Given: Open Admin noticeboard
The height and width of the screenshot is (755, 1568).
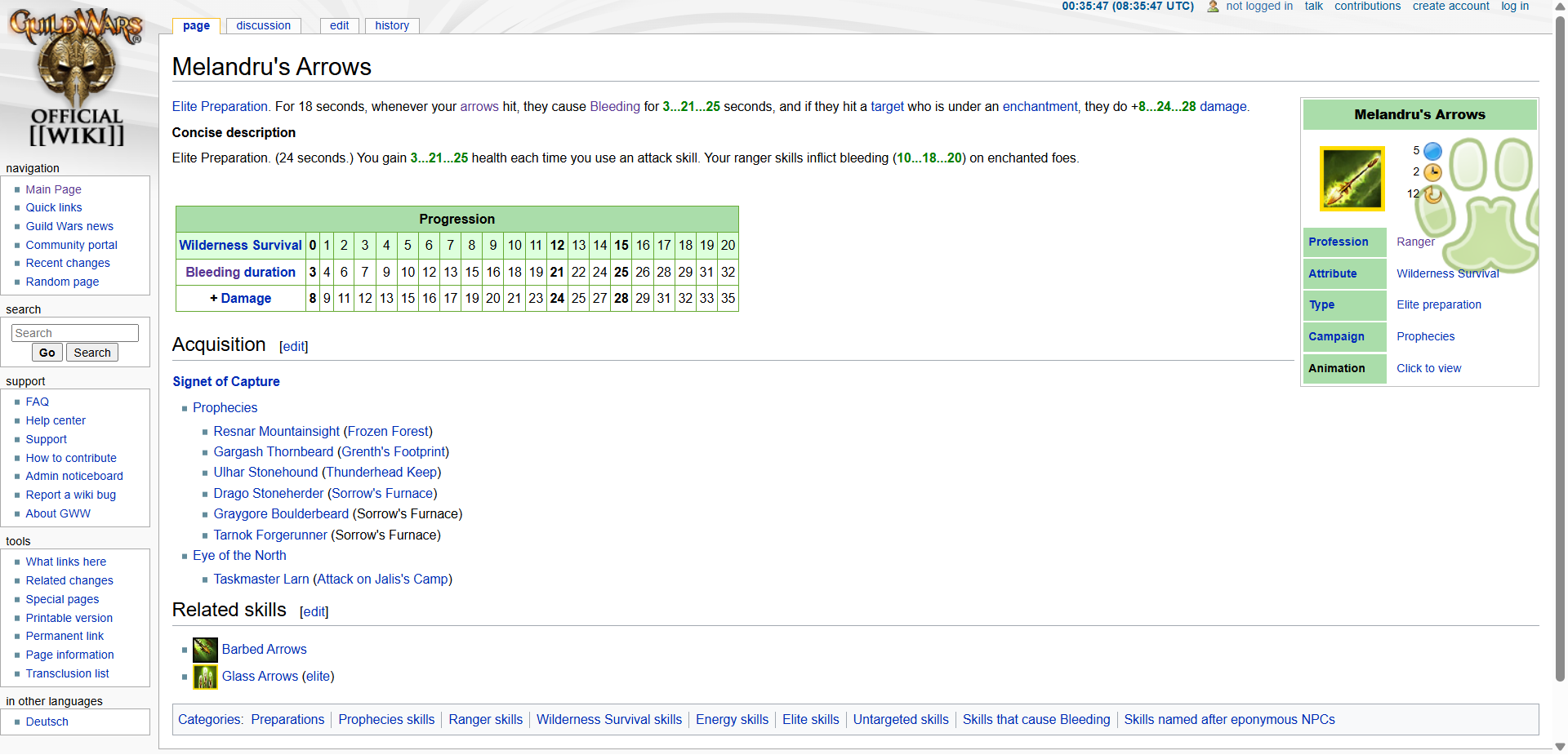Looking at the screenshot, I should click(74, 476).
